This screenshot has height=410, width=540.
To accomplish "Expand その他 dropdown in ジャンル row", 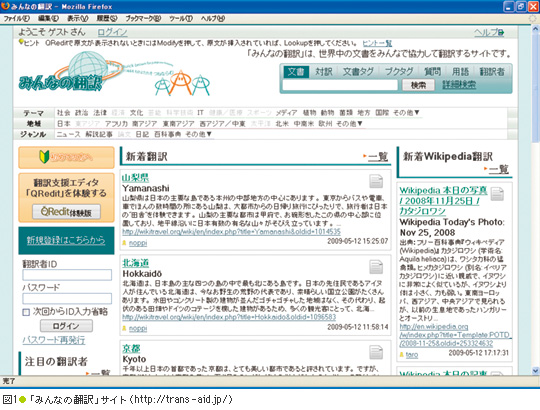I will click(198, 134).
